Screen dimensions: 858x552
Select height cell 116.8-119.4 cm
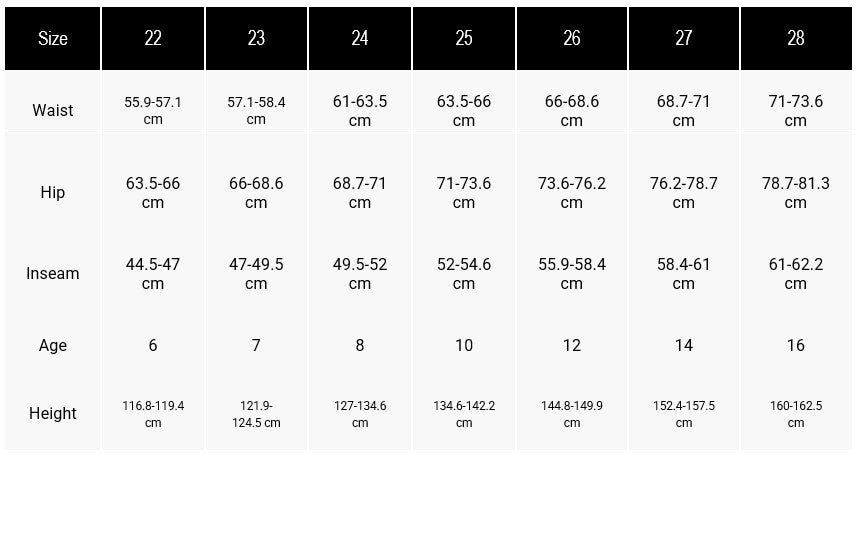point(153,414)
